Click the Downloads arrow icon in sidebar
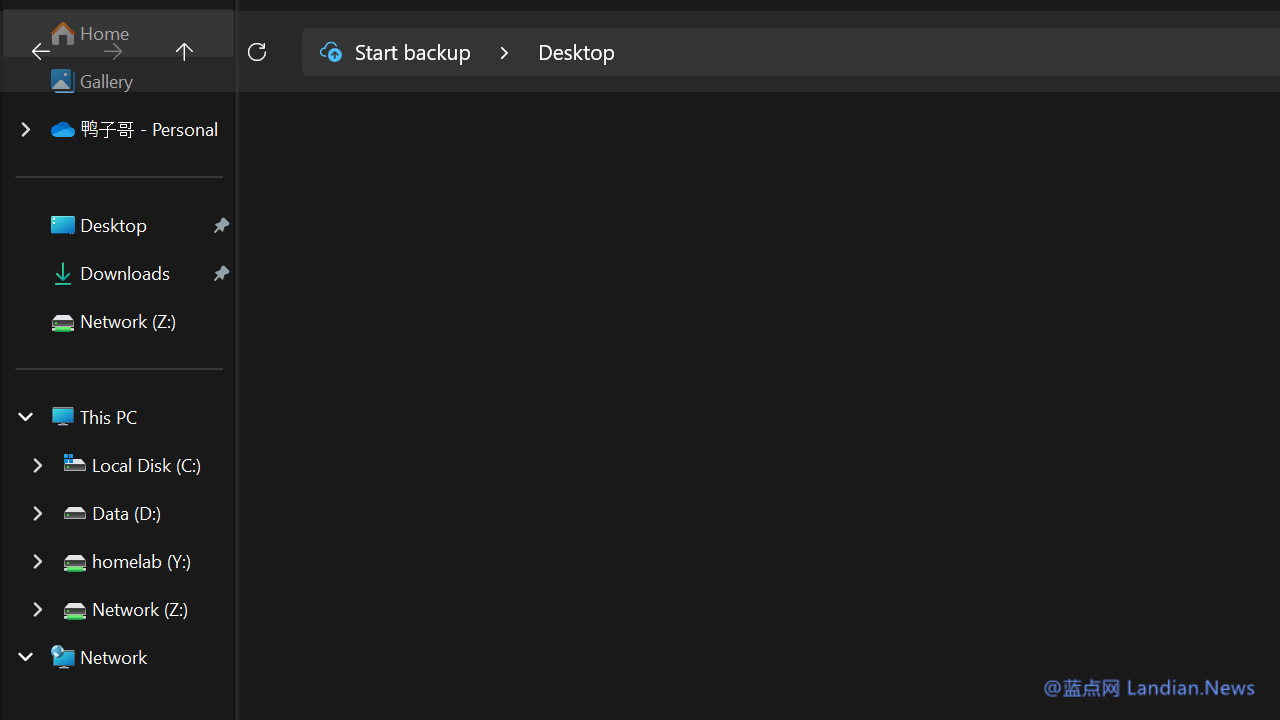The height and width of the screenshot is (720, 1280). tap(63, 274)
